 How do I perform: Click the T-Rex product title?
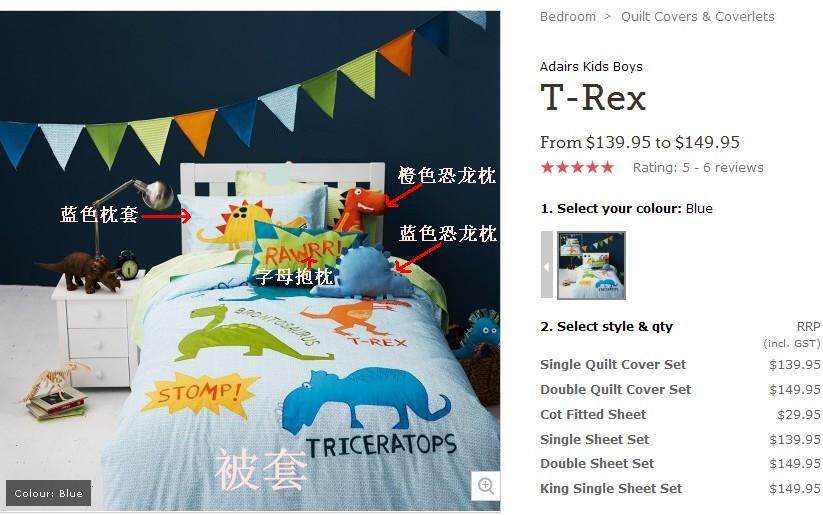[593, 98]
